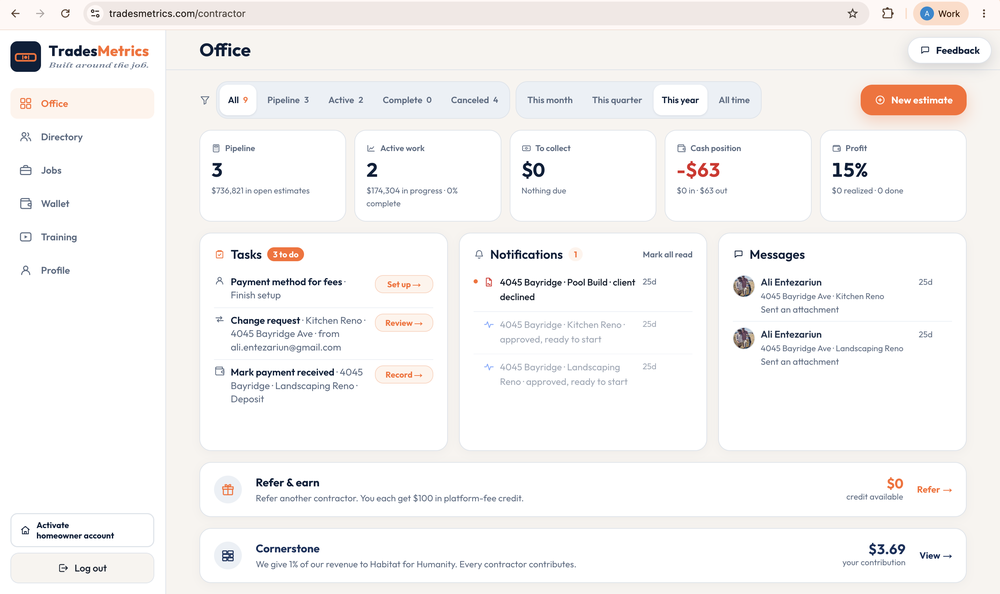Click Ali's avatar on Kitchen Reno message
This screenshot has height=594, width=1000.
[744, 286]
